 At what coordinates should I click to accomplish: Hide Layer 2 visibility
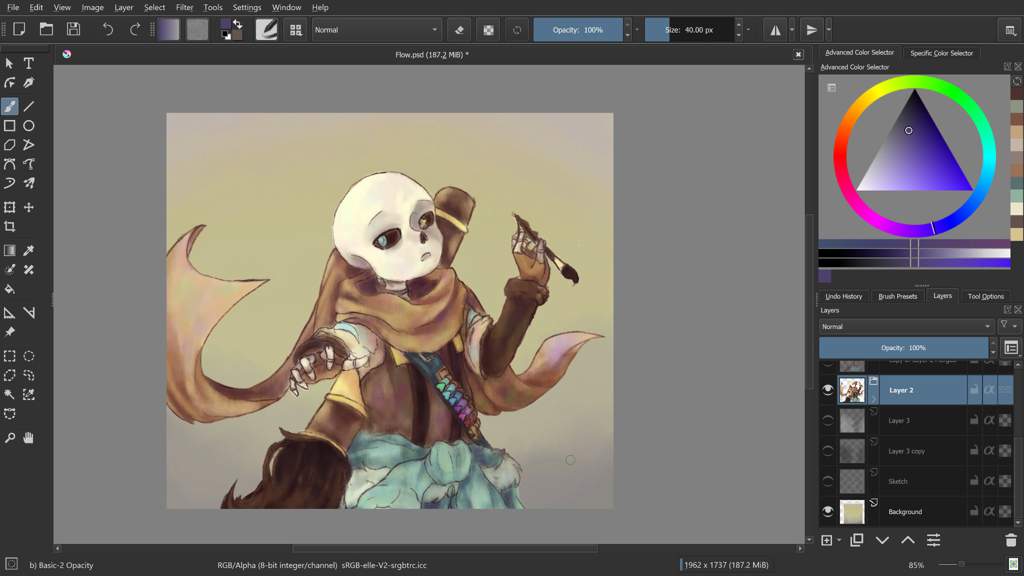pyautogui.click(x=828, y=390)
